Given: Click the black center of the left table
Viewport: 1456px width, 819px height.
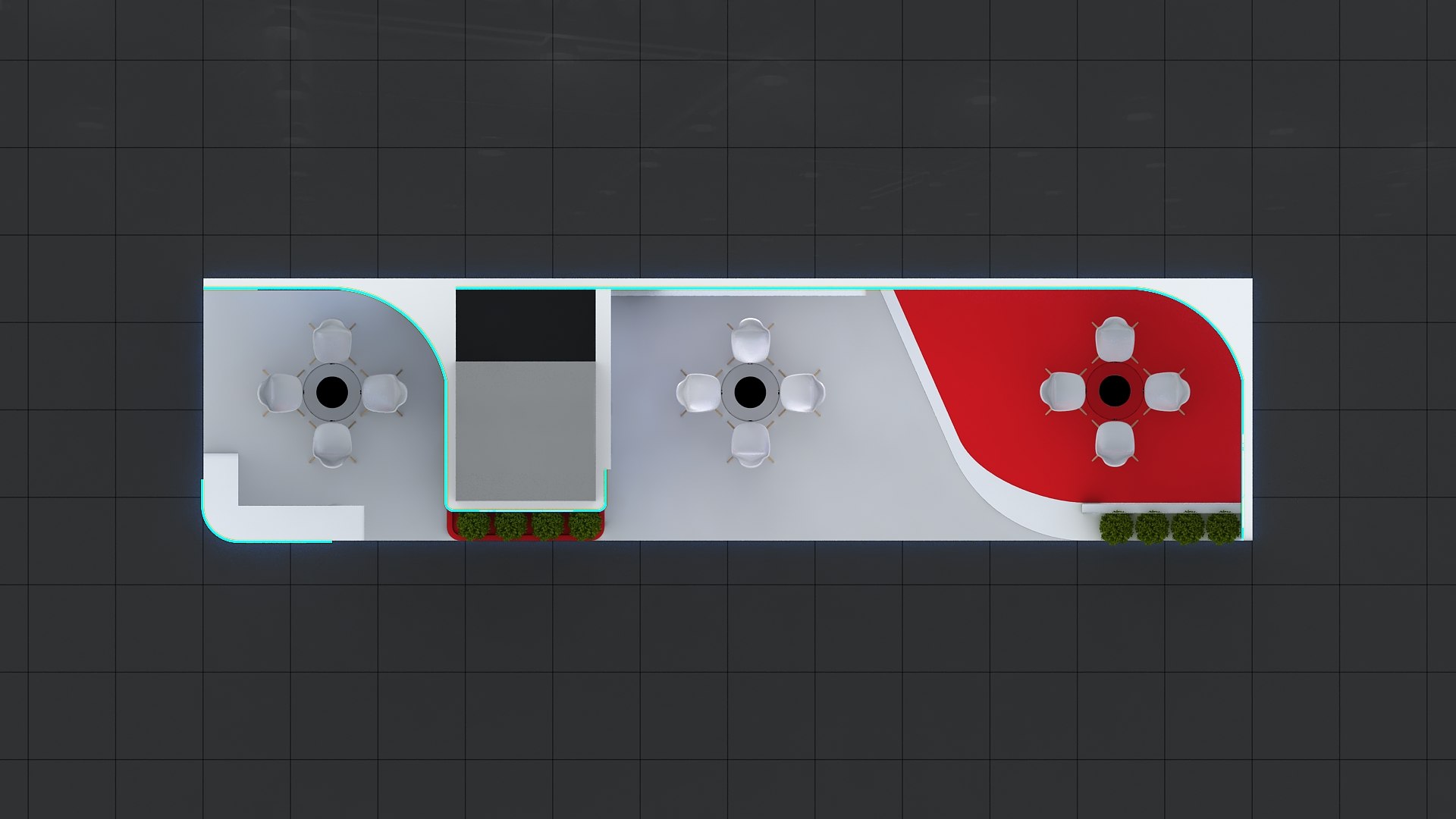Looking at the screenshot, I should [x=331, y=392].
